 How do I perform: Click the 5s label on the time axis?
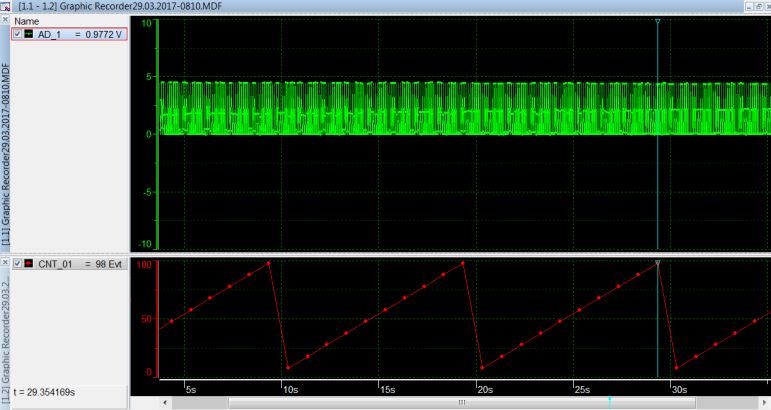coord(191,389)
